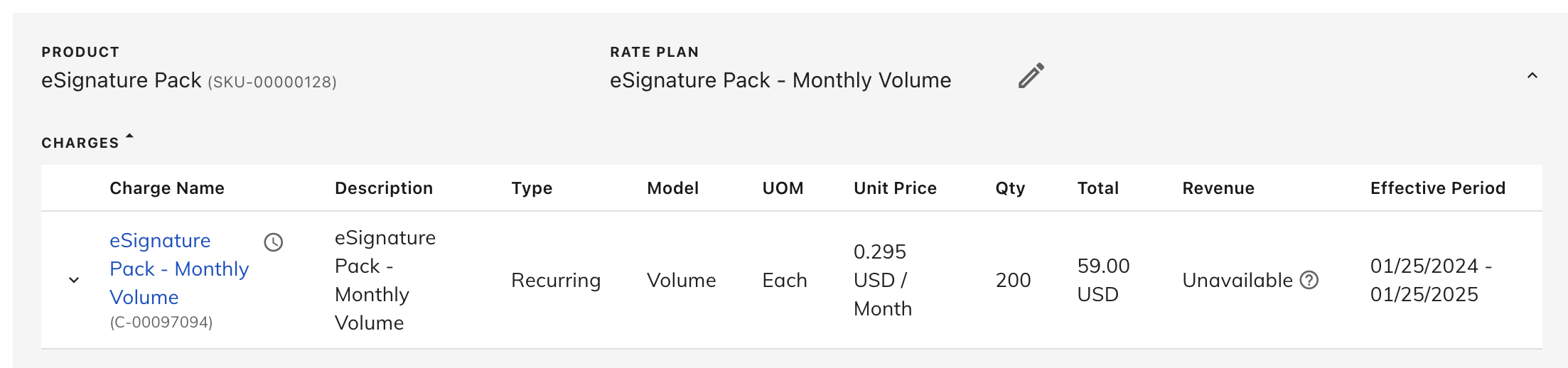Click the charge number C-00097094
The image size is (1568, 368).
161,323
